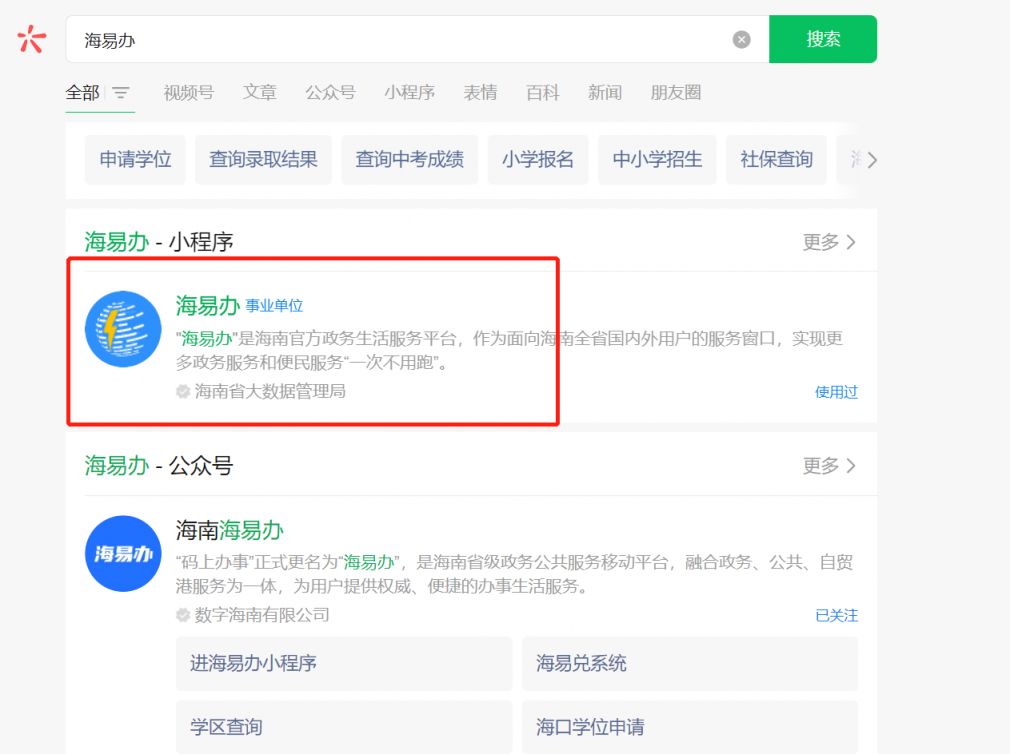Click the 数字海南有限公司 verified badge icon

pos(183,615)
